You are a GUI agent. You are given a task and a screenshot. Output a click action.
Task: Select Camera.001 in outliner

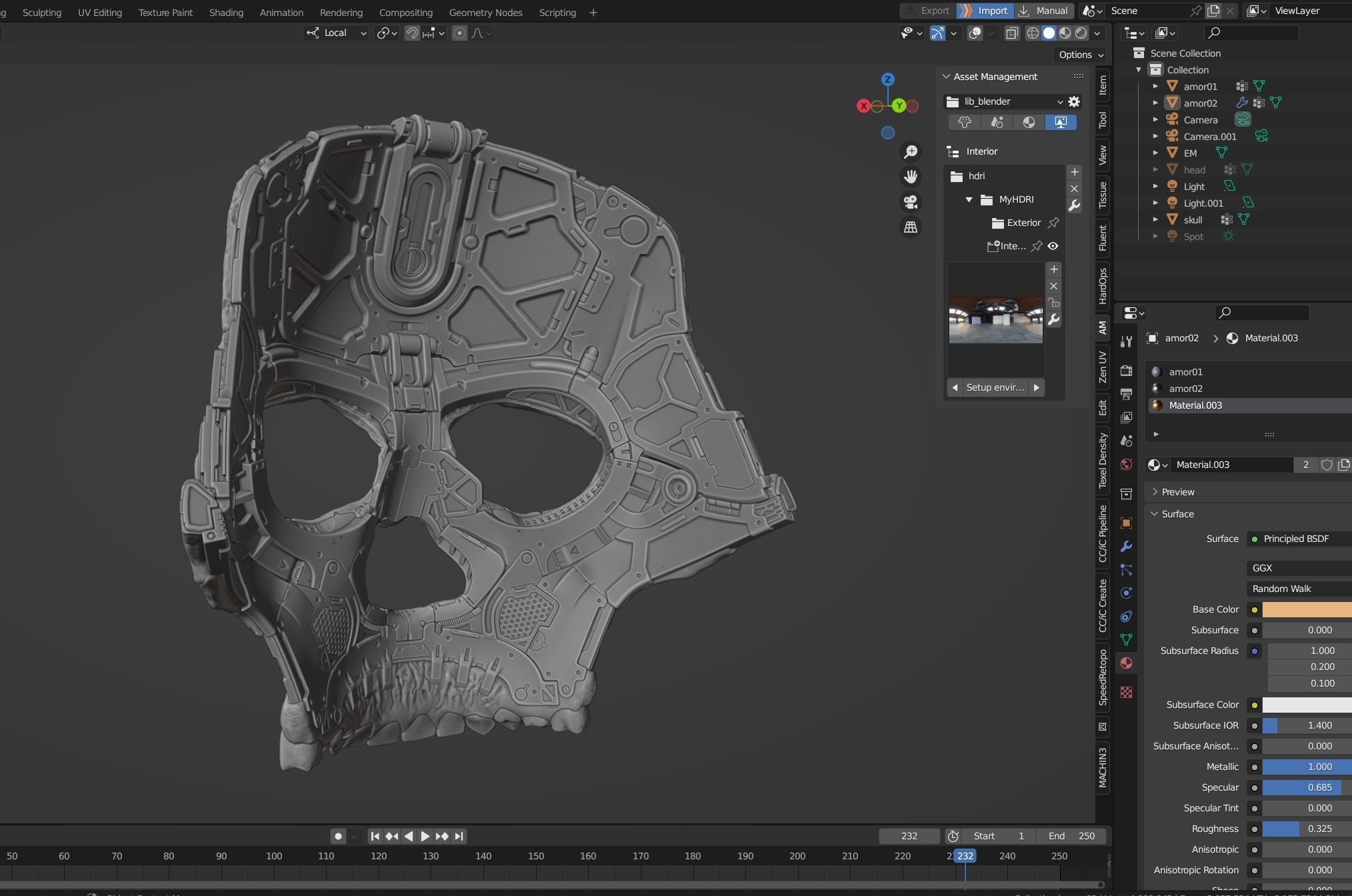[1209, 137]
